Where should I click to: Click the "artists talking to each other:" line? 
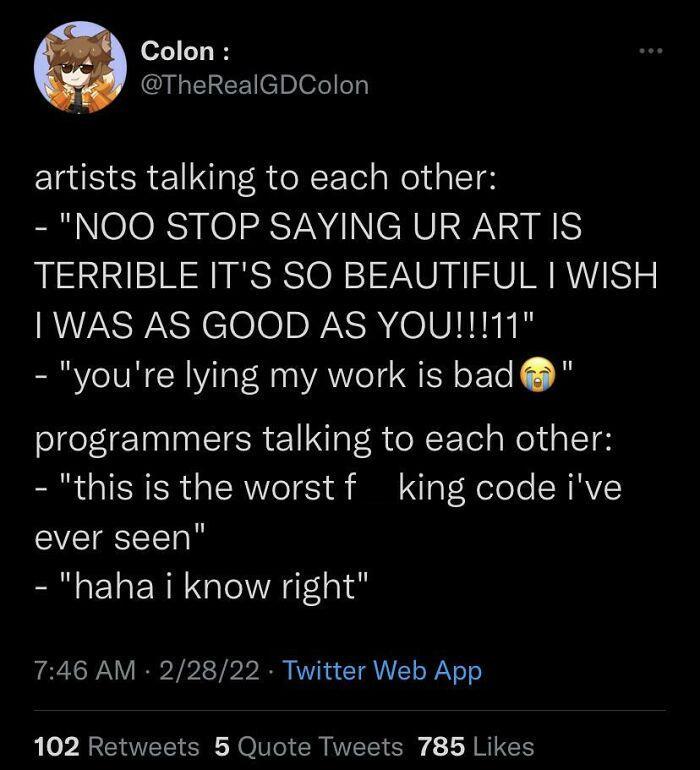pos(266,177)
